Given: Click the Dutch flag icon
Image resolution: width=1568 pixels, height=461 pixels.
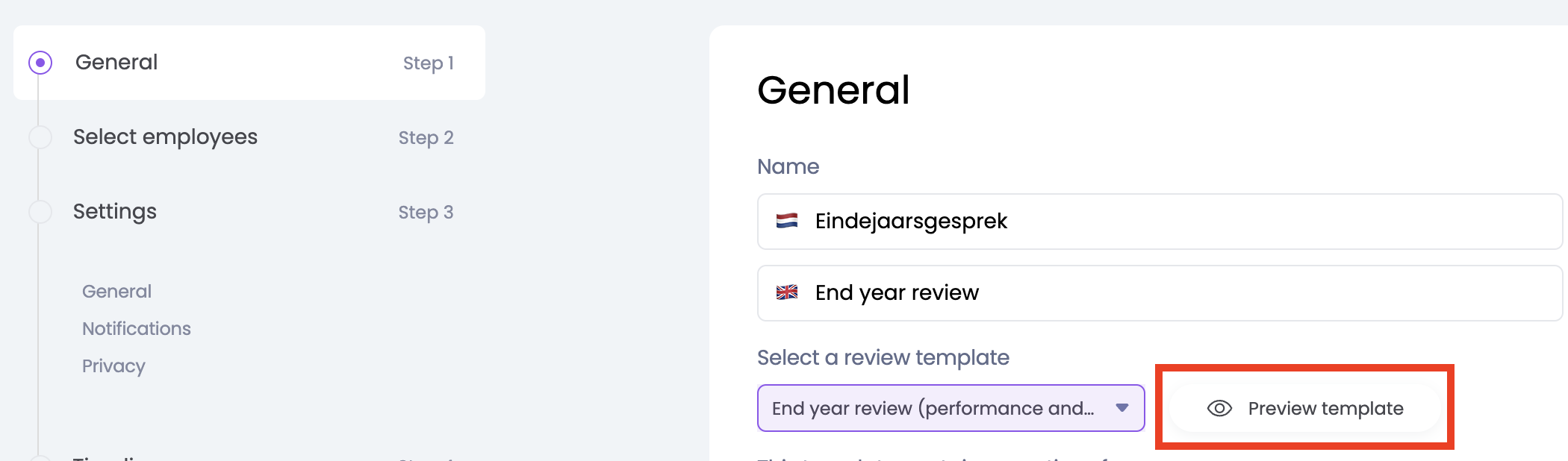Looking at the screenshot, I should pos(787,221).
